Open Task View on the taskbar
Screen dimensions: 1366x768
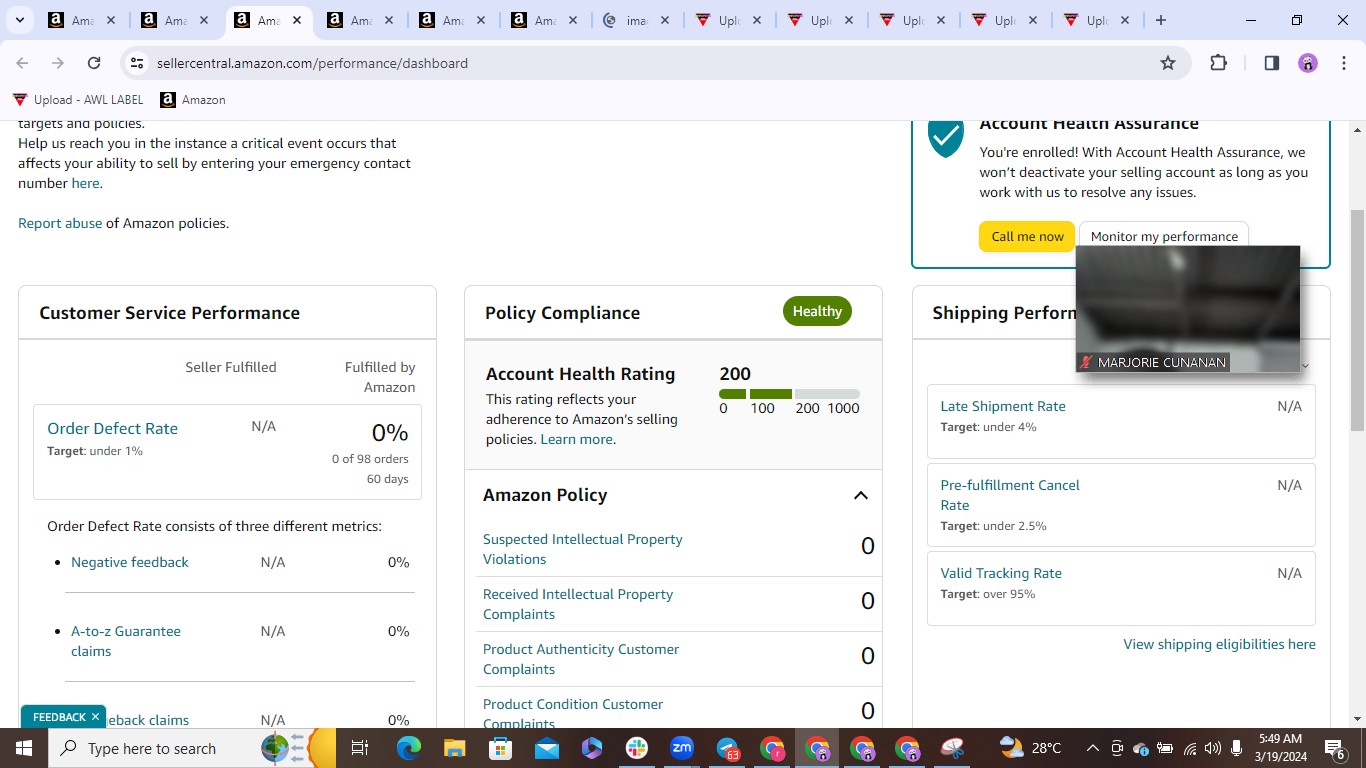click(360, 748)
